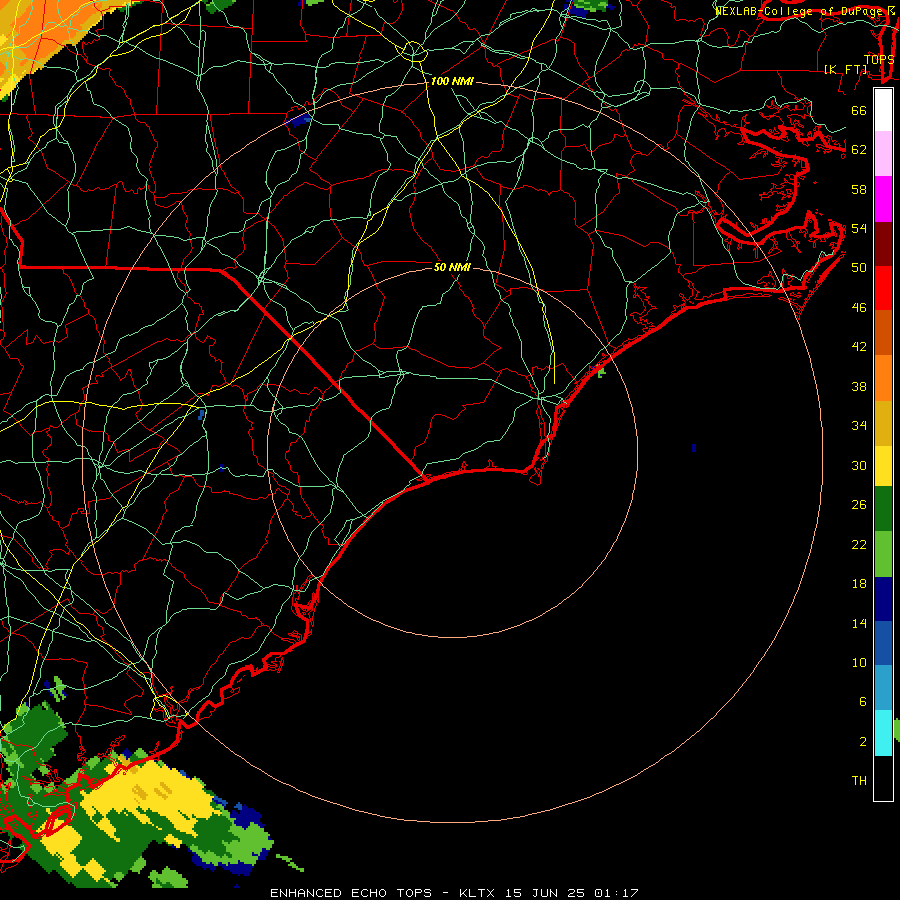This screenshot has width=900, height=900.
Task: Click the white swatch at the legend top
Action: 883,110
